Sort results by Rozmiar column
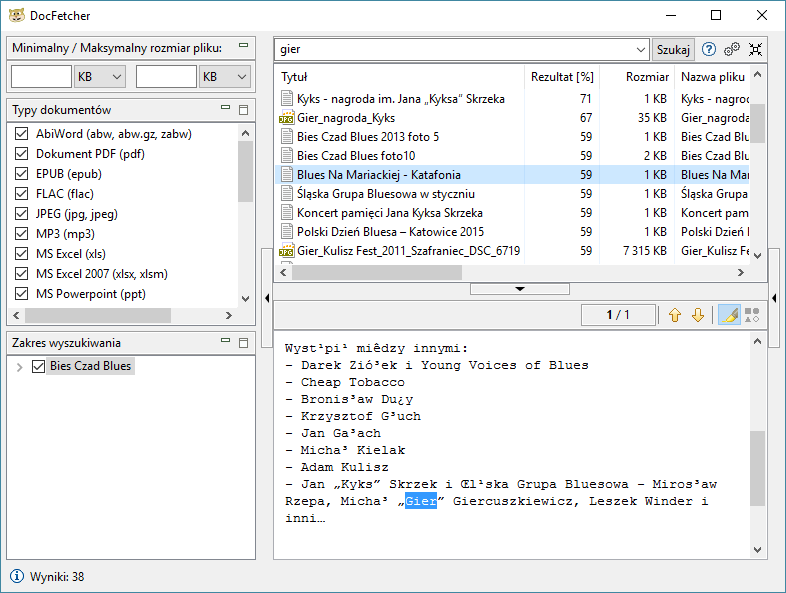This screenshot has width=786, height=593. [x=638, y=77]
